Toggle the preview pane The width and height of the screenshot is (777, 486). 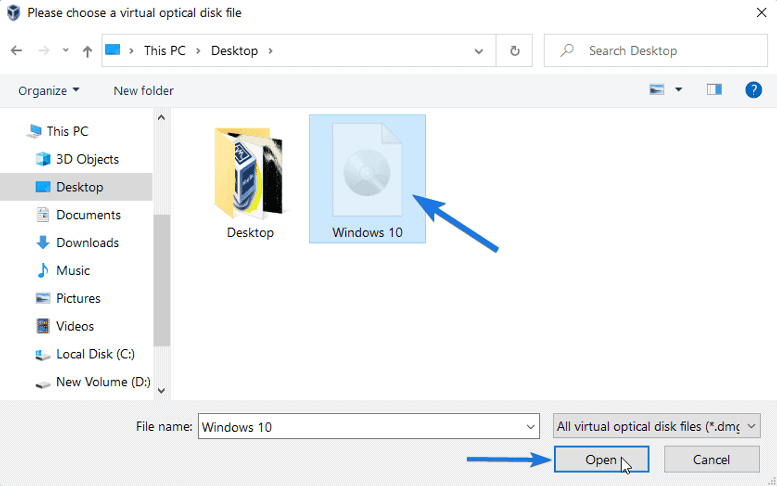pyautogui.click(x=714, y=90)
